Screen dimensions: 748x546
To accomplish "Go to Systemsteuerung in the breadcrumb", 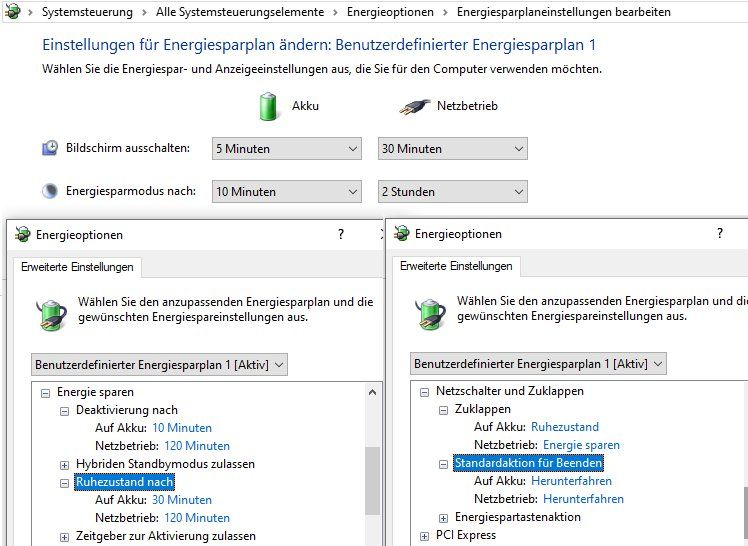I will click(x=87, y=12).
